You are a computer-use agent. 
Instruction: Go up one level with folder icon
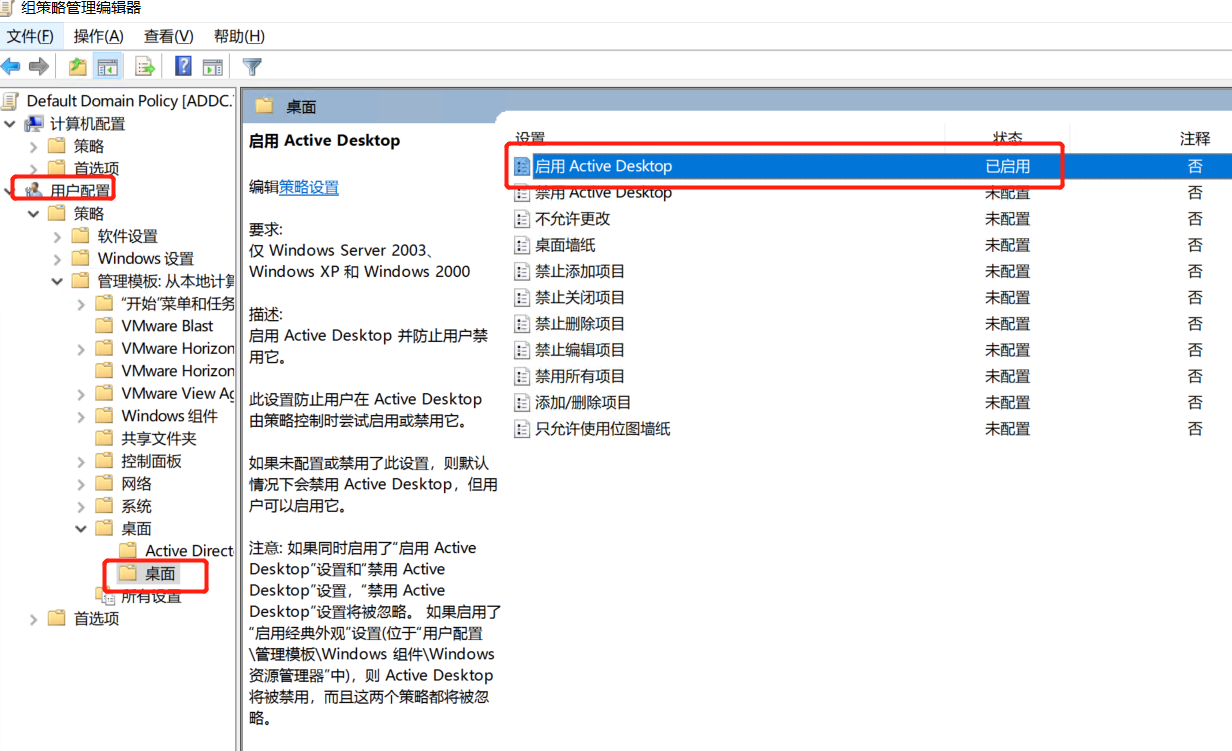click(77, 67)
